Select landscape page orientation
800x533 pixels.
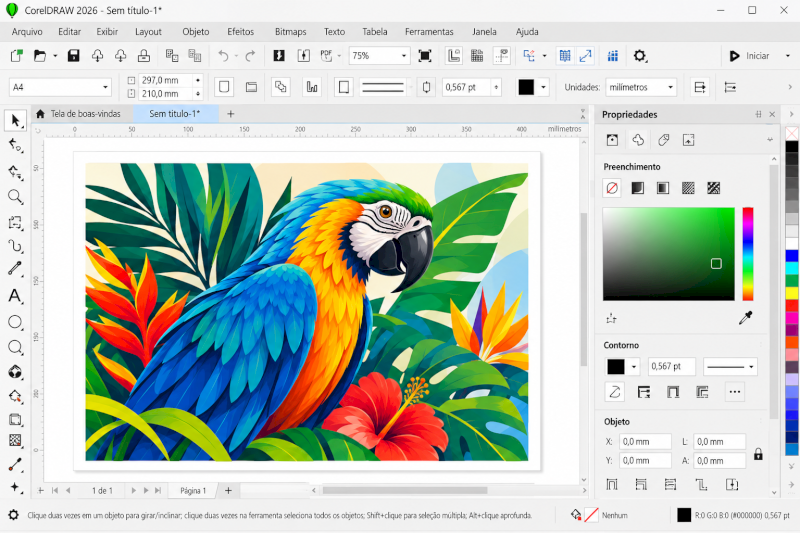coord(251,87)
